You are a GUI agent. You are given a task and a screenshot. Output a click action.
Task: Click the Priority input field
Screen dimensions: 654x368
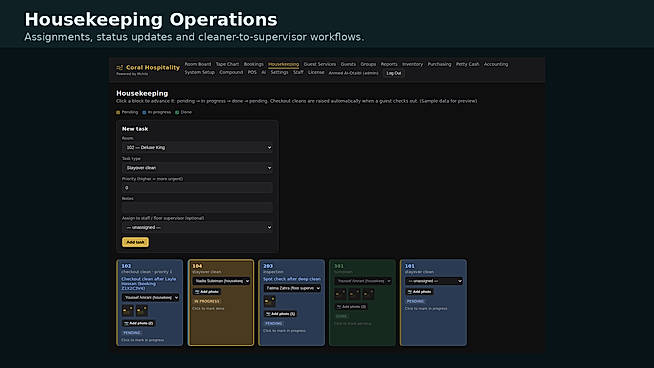(x=197, y=188)
